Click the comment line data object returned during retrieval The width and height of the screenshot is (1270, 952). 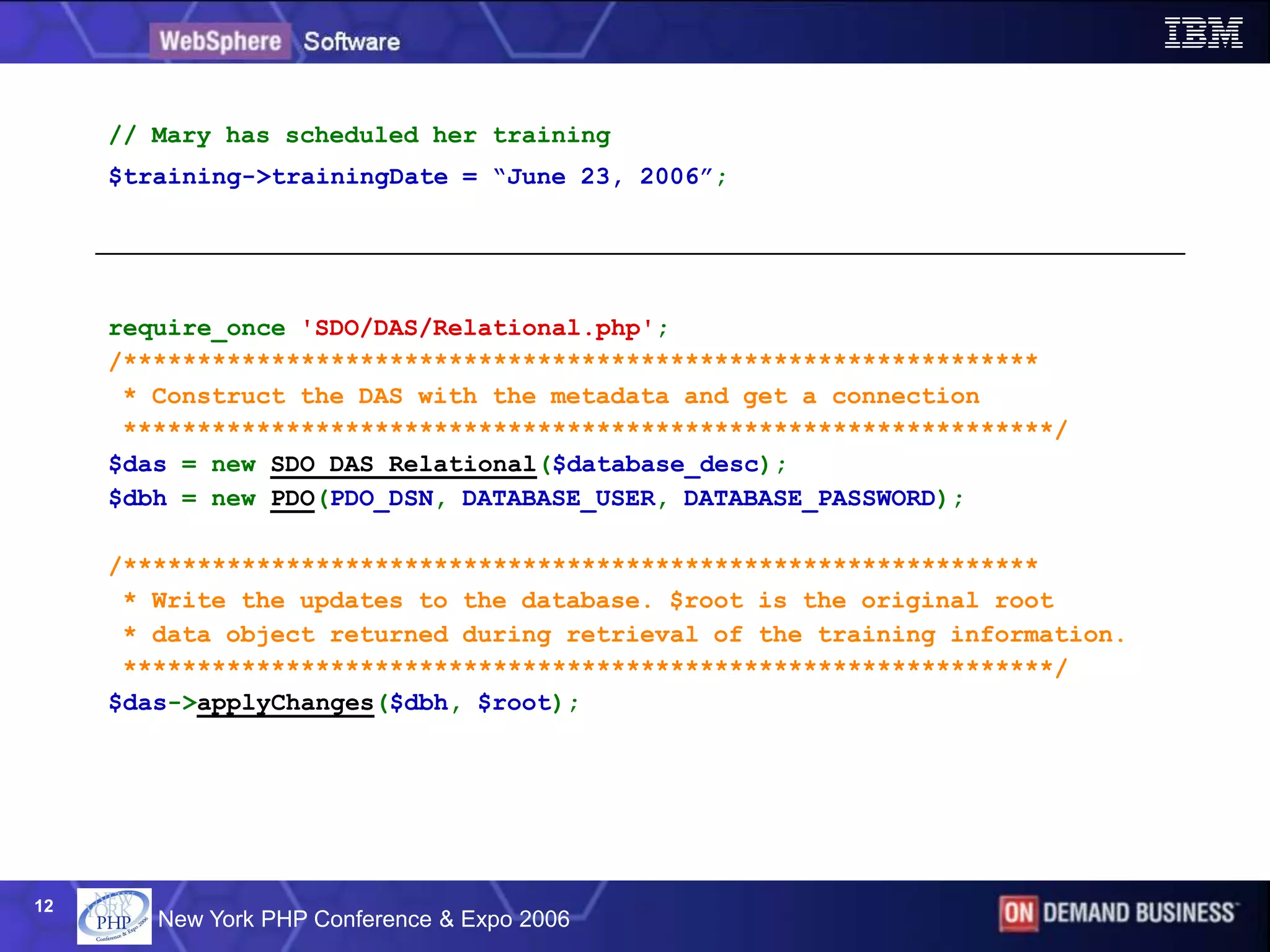[624, 635]
